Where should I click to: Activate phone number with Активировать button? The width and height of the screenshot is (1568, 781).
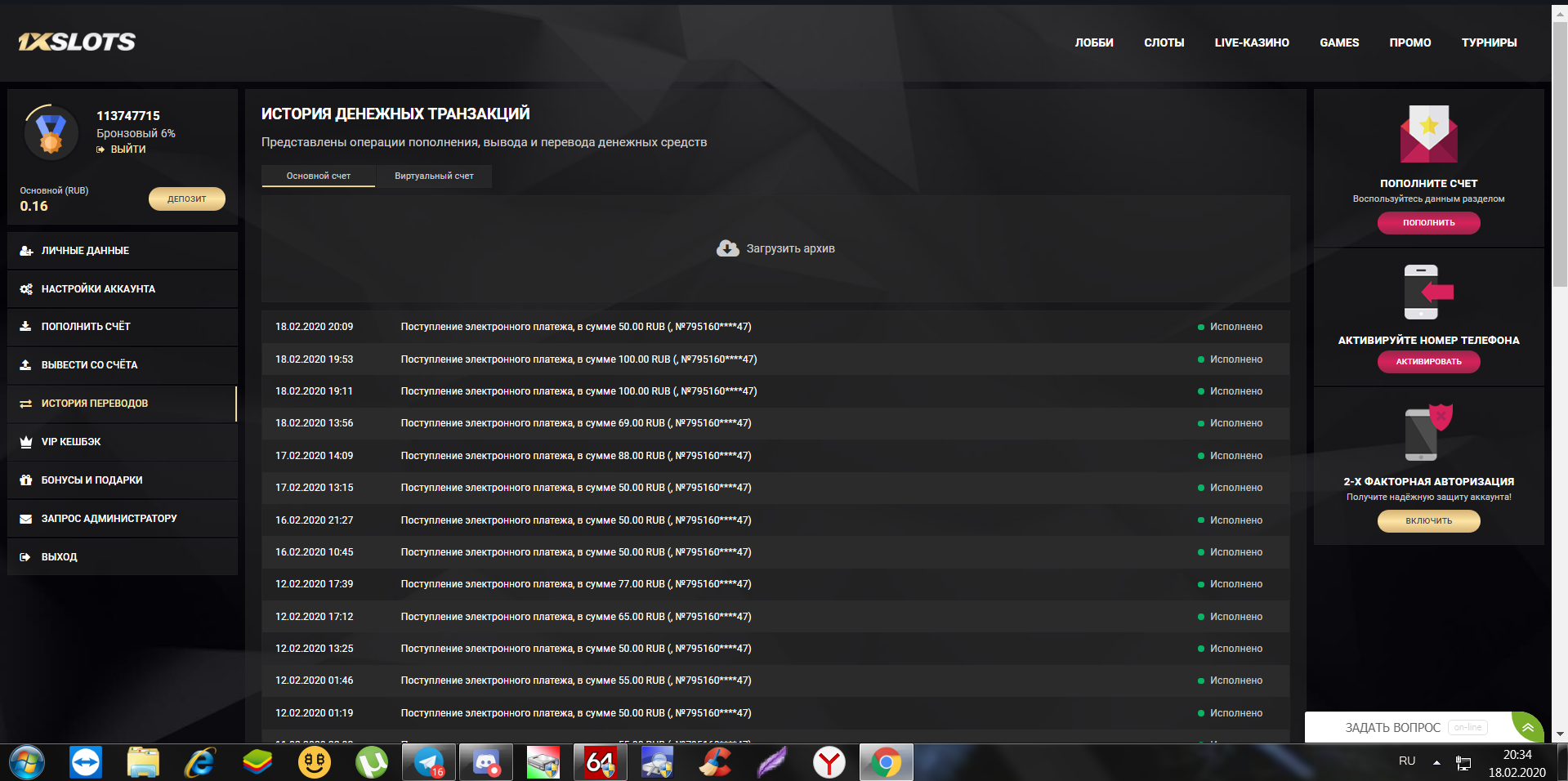[x=1428, y=362]
